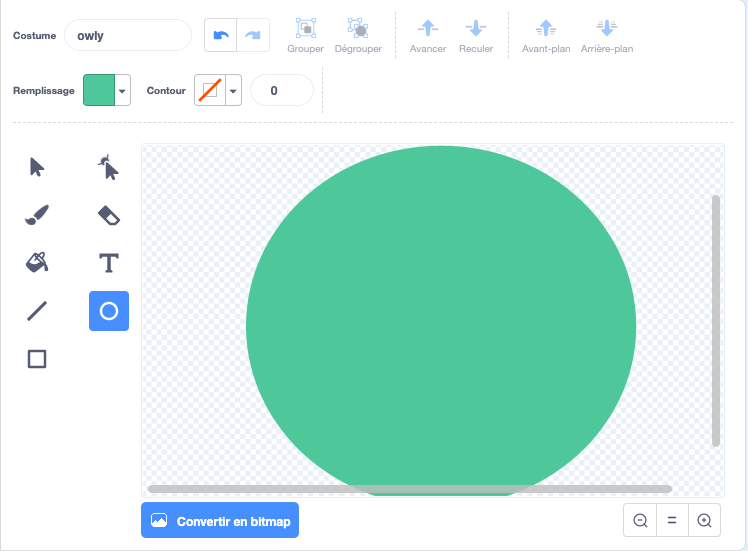This screenshot has height=551, width=748.
Task: Choose the Reshape tool
Action: coord(109,167)
